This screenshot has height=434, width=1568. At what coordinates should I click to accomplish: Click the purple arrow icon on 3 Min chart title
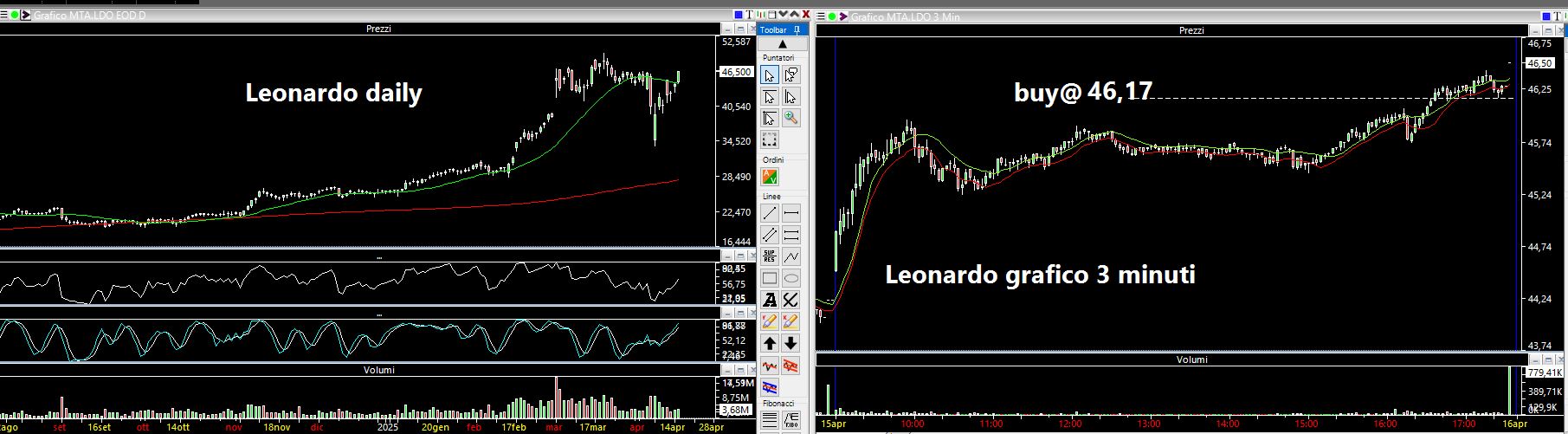(x=843, y=16)
